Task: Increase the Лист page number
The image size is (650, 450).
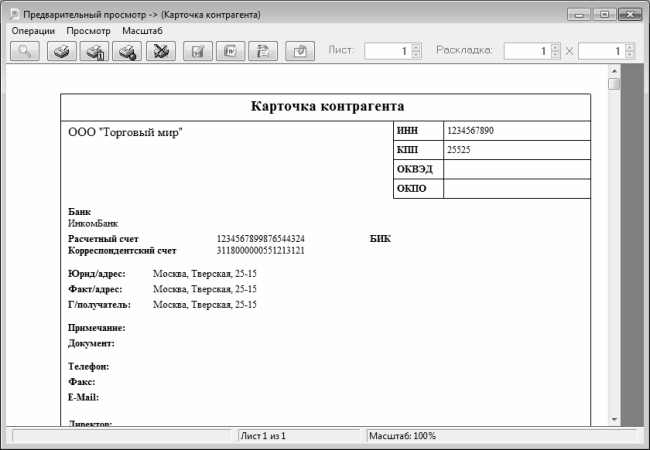Action: [x=416, y=46]
